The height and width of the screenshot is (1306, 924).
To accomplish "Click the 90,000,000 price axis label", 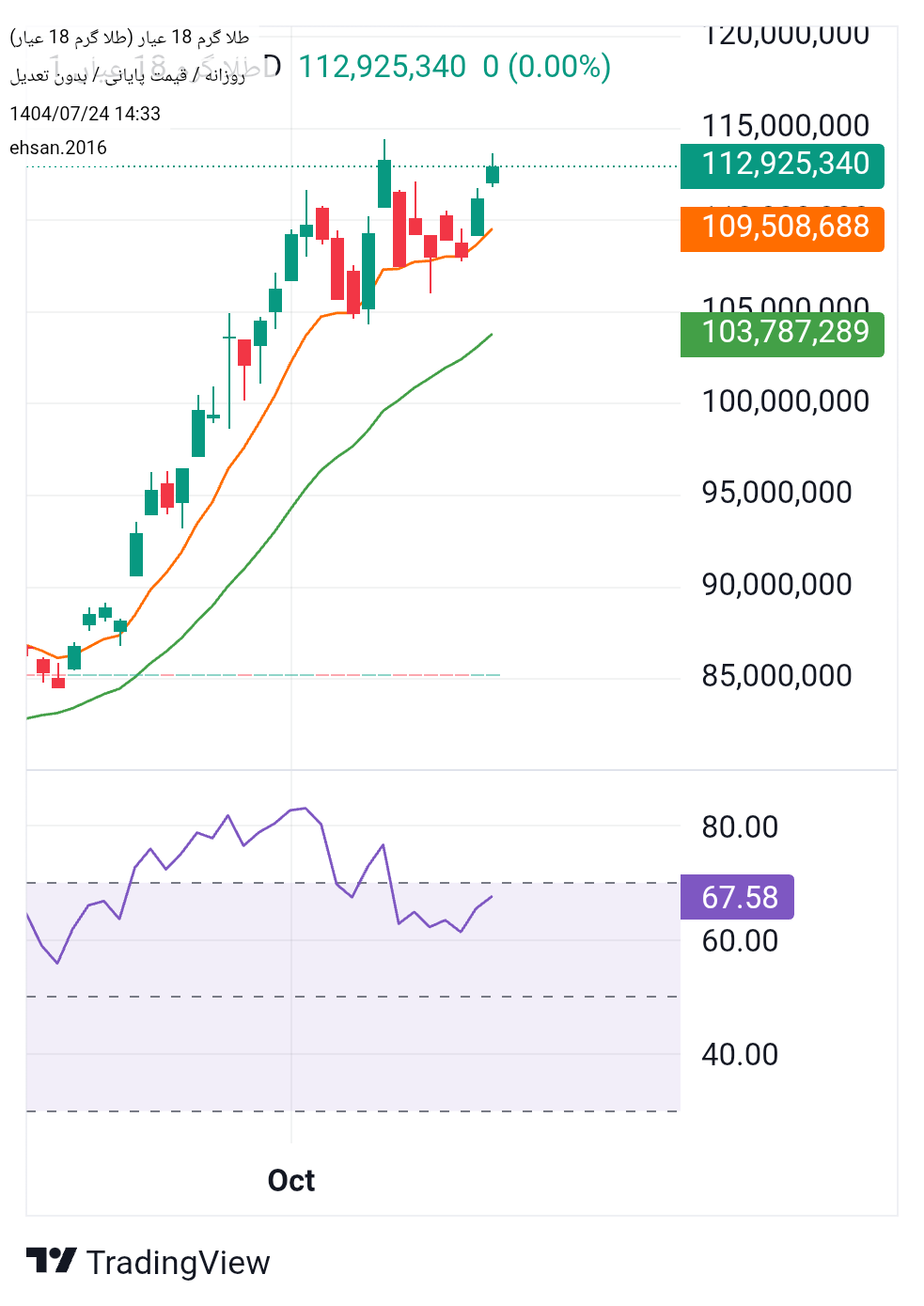I will tap(776, 585).
